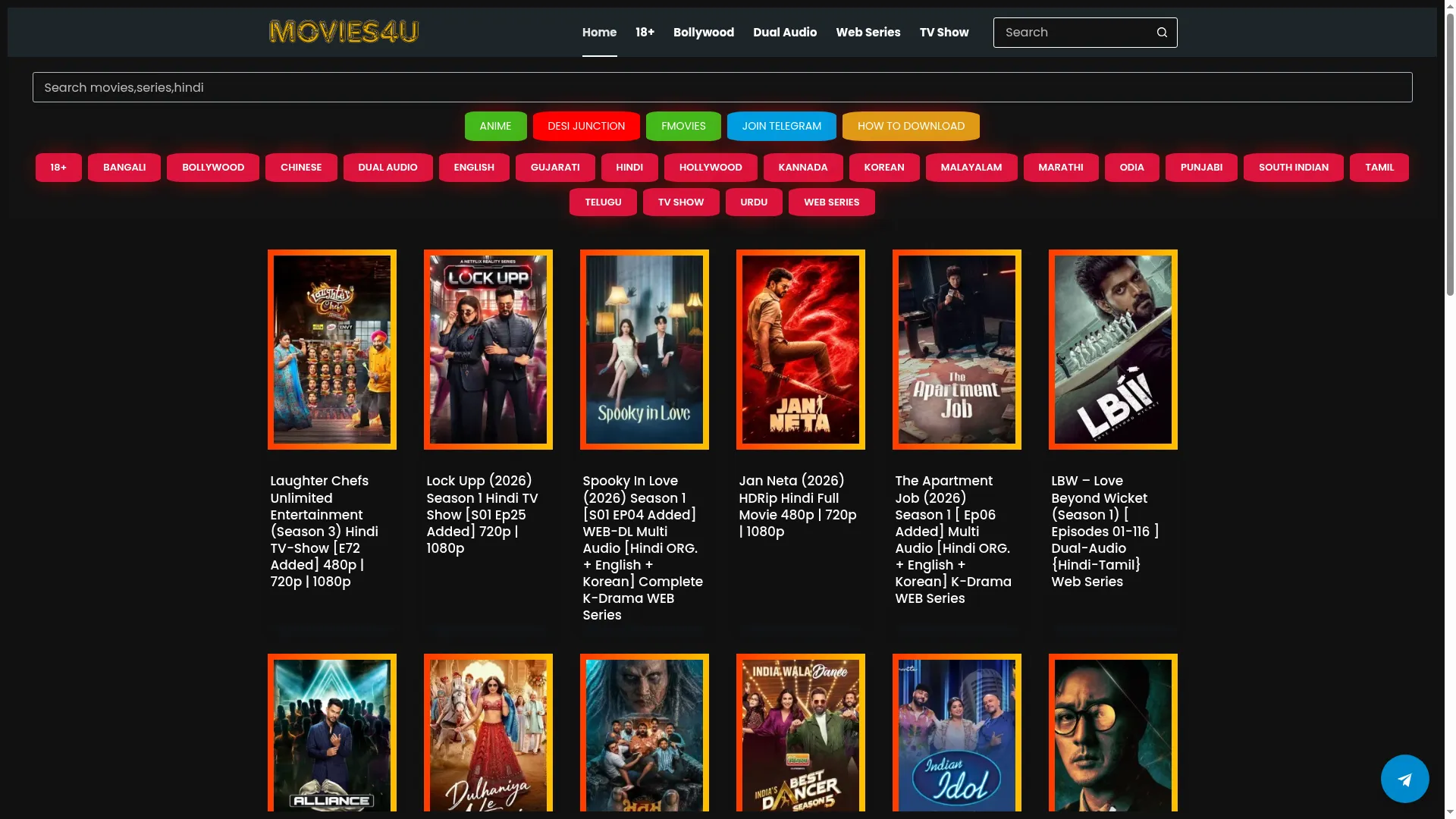The image size is (1456, 819).
Task: Select the BANGALI category tag
Action: 124,168
